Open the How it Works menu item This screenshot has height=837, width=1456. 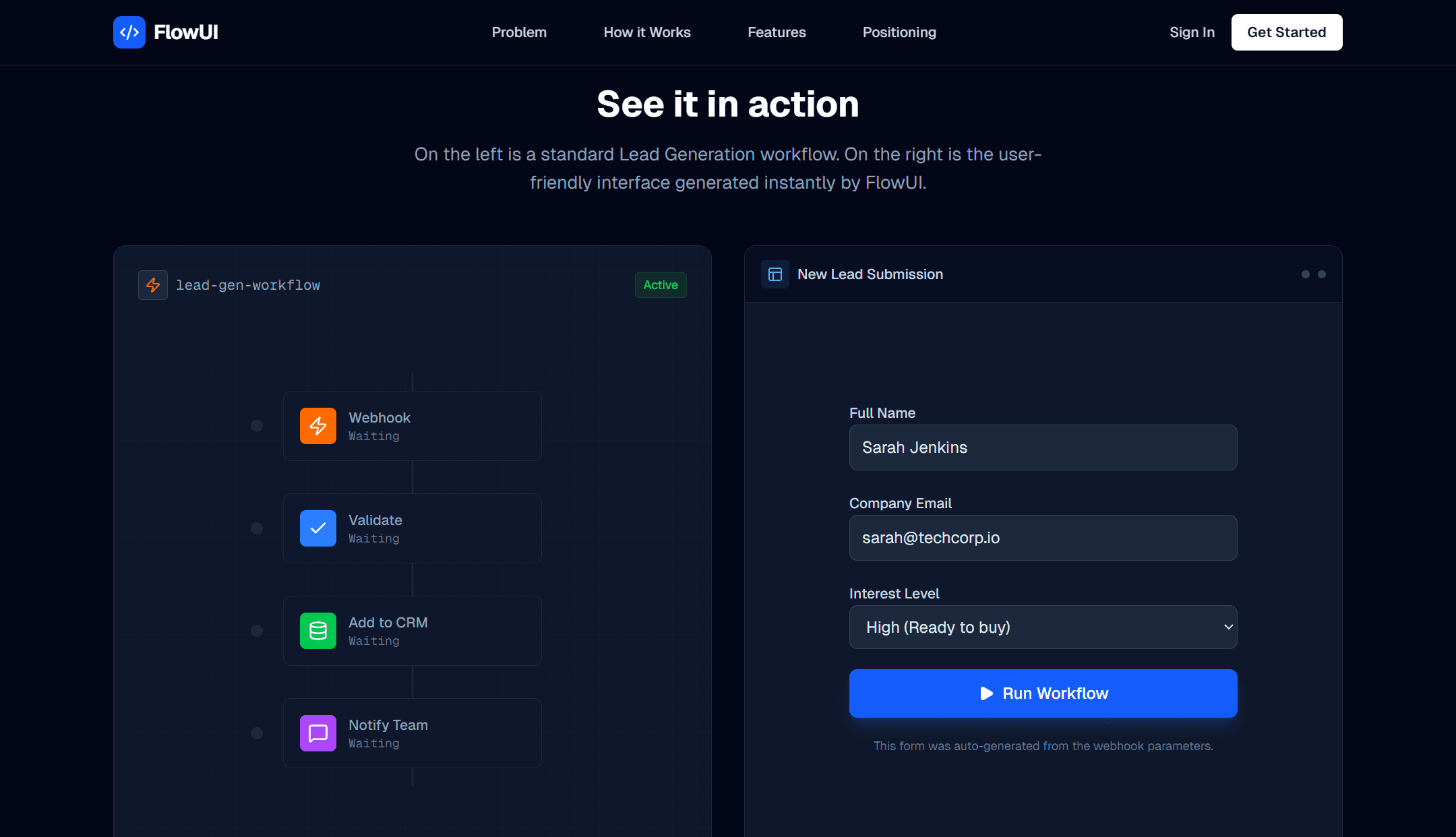click(647, 32)
